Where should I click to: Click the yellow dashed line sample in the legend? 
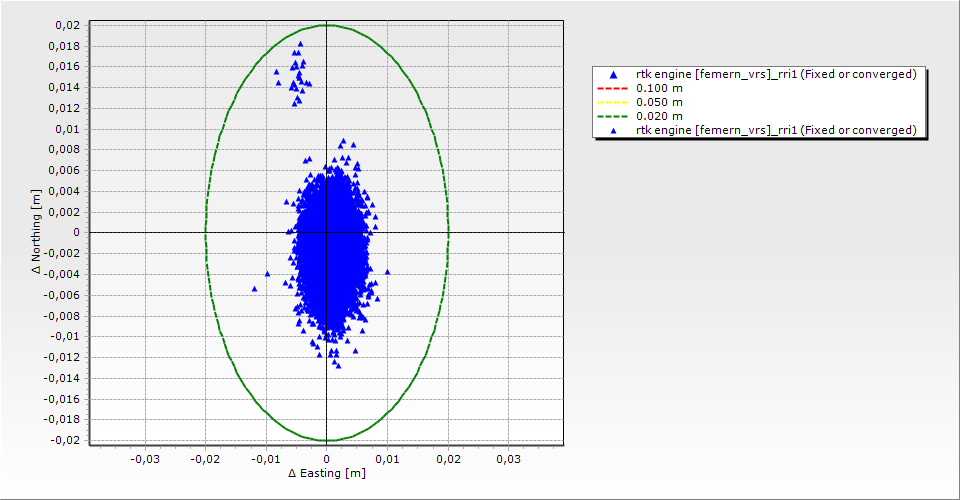614,103
